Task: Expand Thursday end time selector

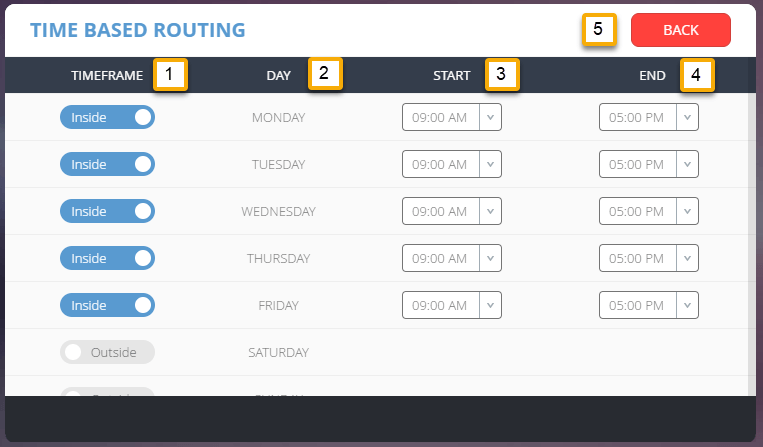Action: (x=687, y=258)
